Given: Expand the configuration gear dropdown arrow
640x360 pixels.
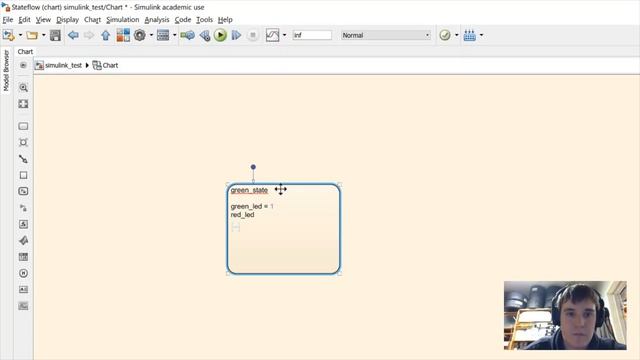Looking at the screenshot, I should 151,35.
